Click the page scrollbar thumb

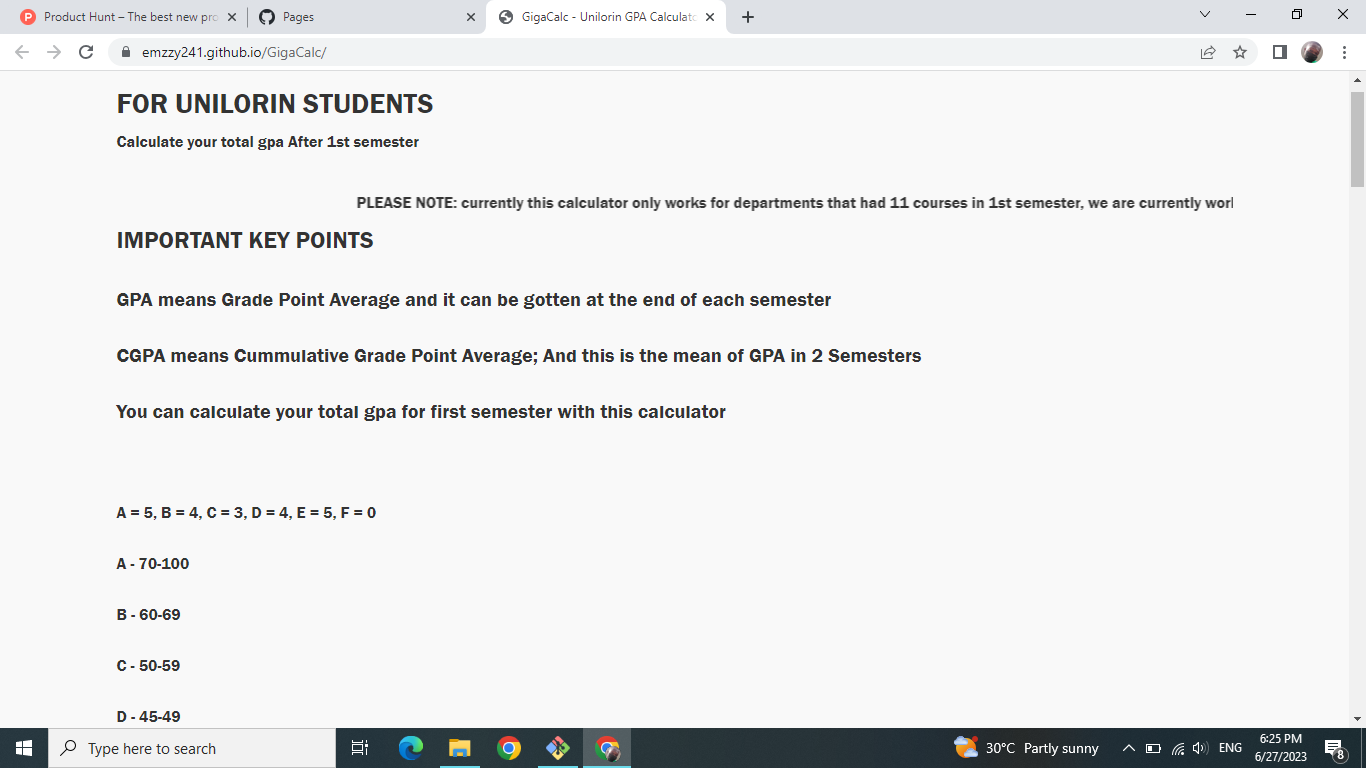pyautogui.click(x=1357, y=139)
